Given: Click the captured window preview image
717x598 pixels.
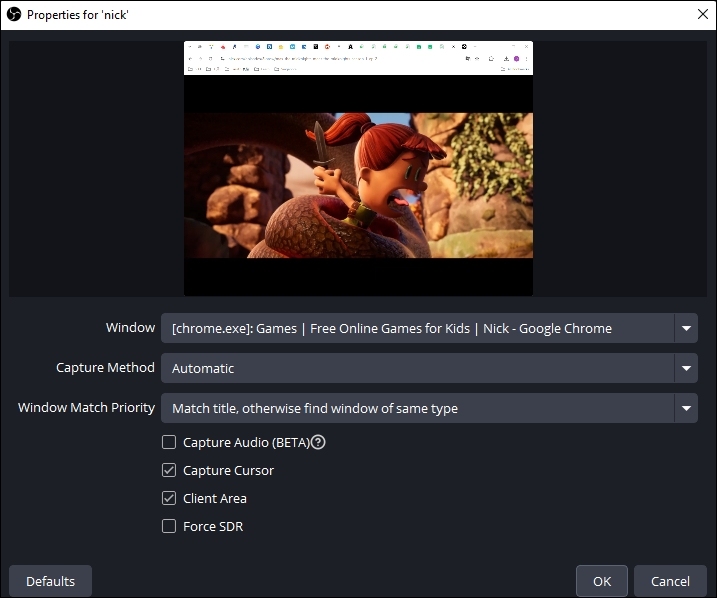Looking at the screenshot, I should [x=358, y=168].
